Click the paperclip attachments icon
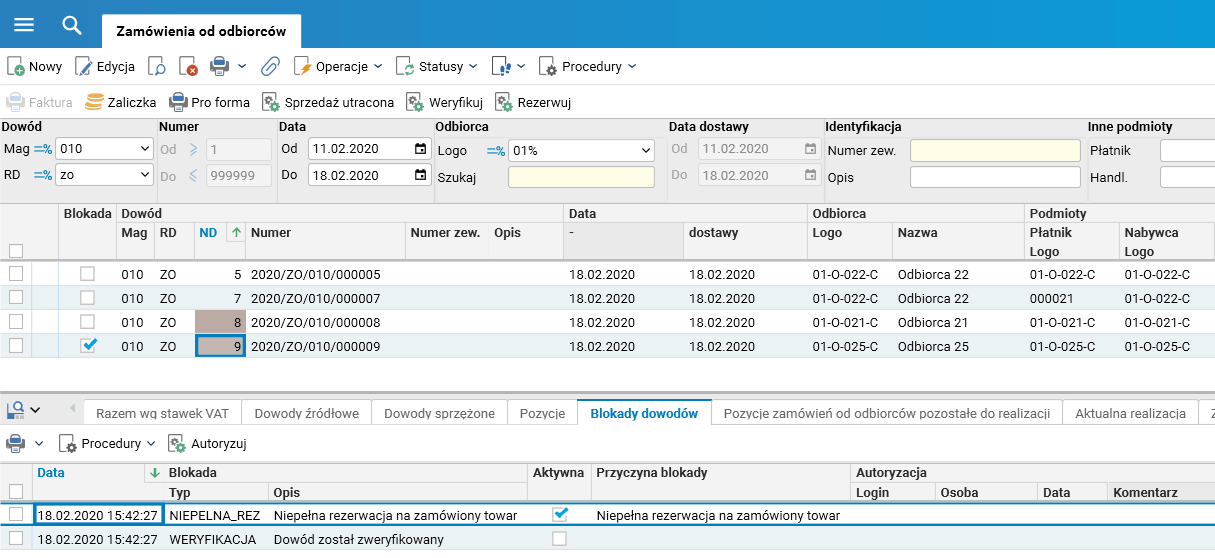Screen dimensions: 1215x558 pos(270,67)
